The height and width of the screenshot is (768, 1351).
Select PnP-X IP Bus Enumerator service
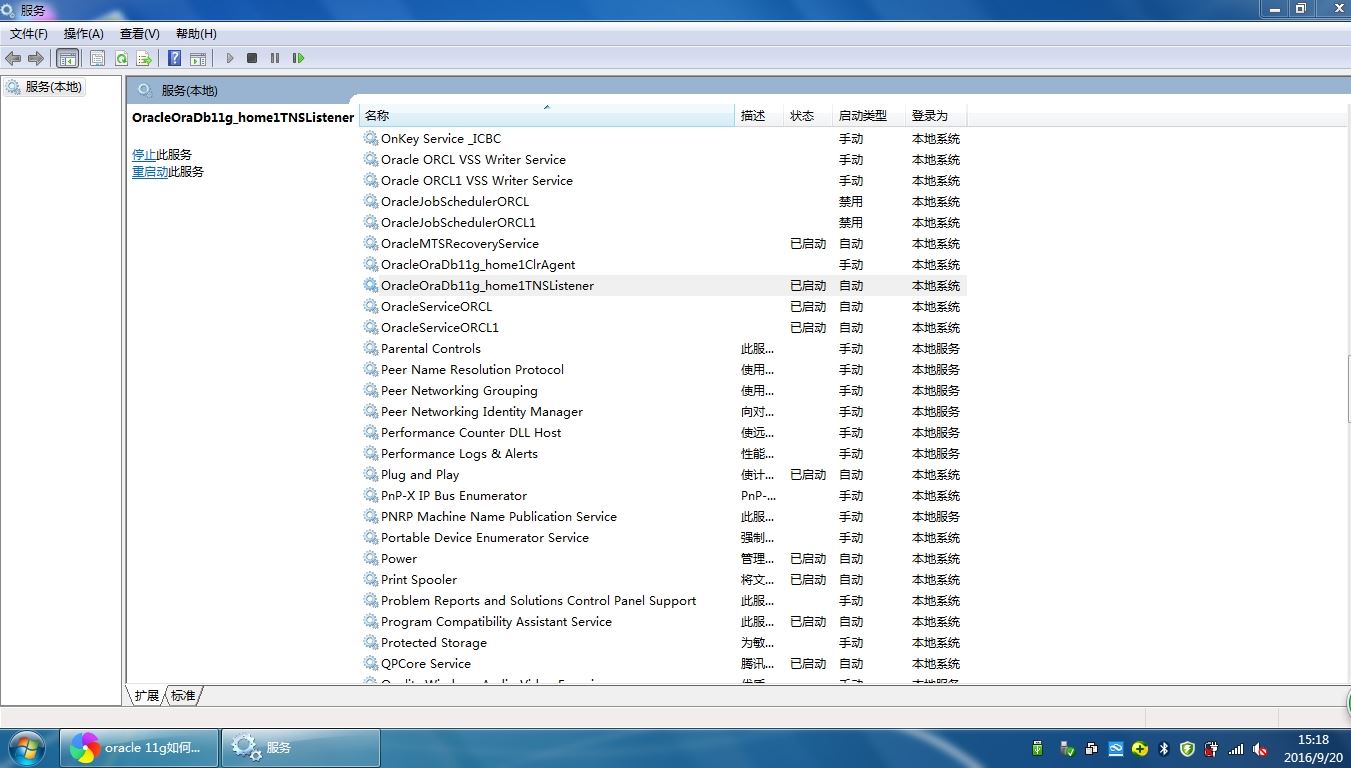point(664,496)
